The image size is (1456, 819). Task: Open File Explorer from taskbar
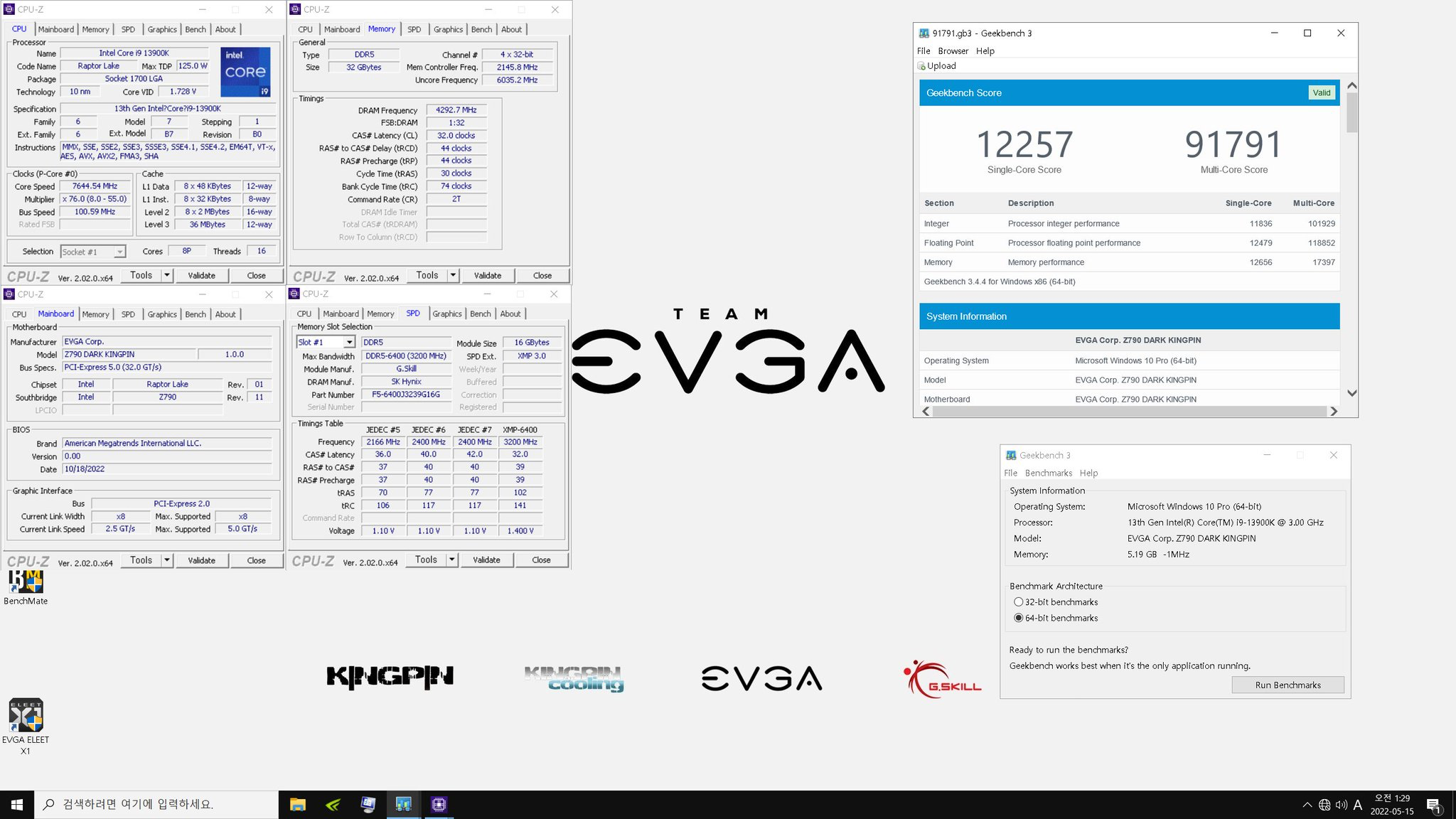point(298,805)
